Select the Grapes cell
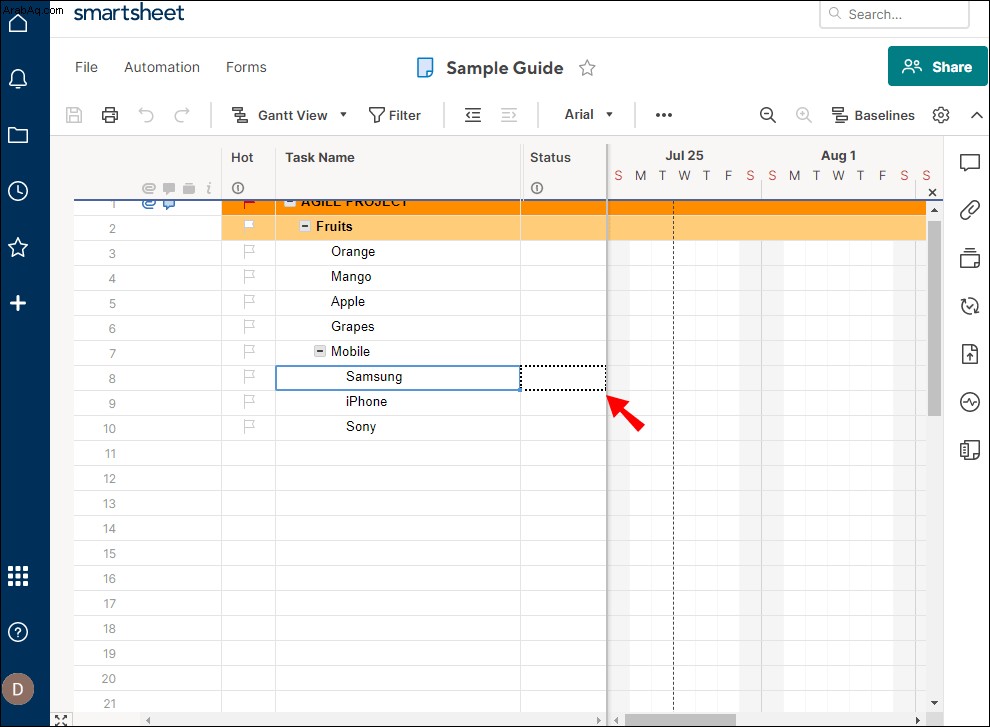Screen dimensions: 990x727 [x=398, y=328]
